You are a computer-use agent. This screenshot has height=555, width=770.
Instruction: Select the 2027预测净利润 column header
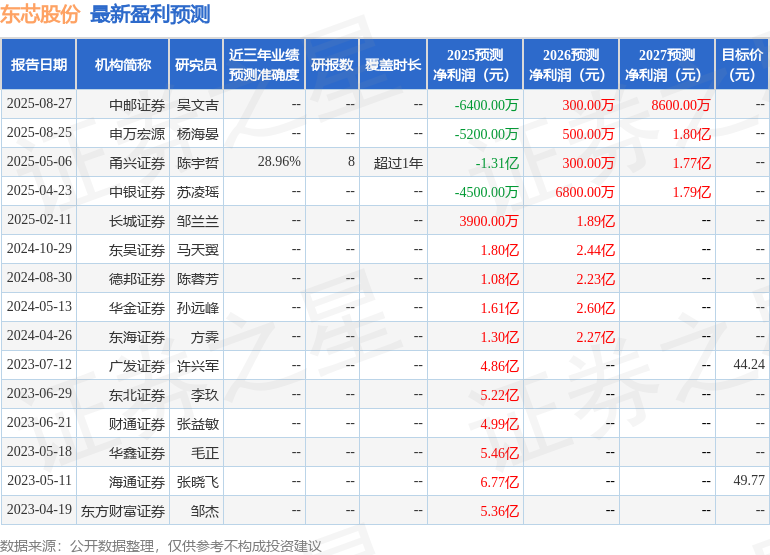[667, 64]
